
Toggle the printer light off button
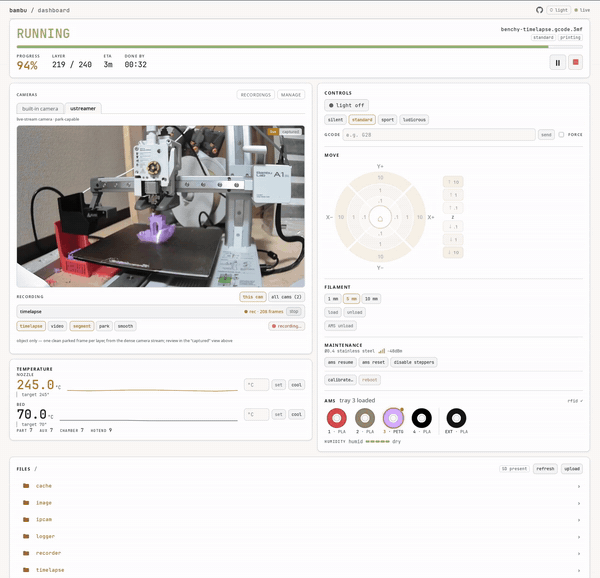click(x=346, y=105)
